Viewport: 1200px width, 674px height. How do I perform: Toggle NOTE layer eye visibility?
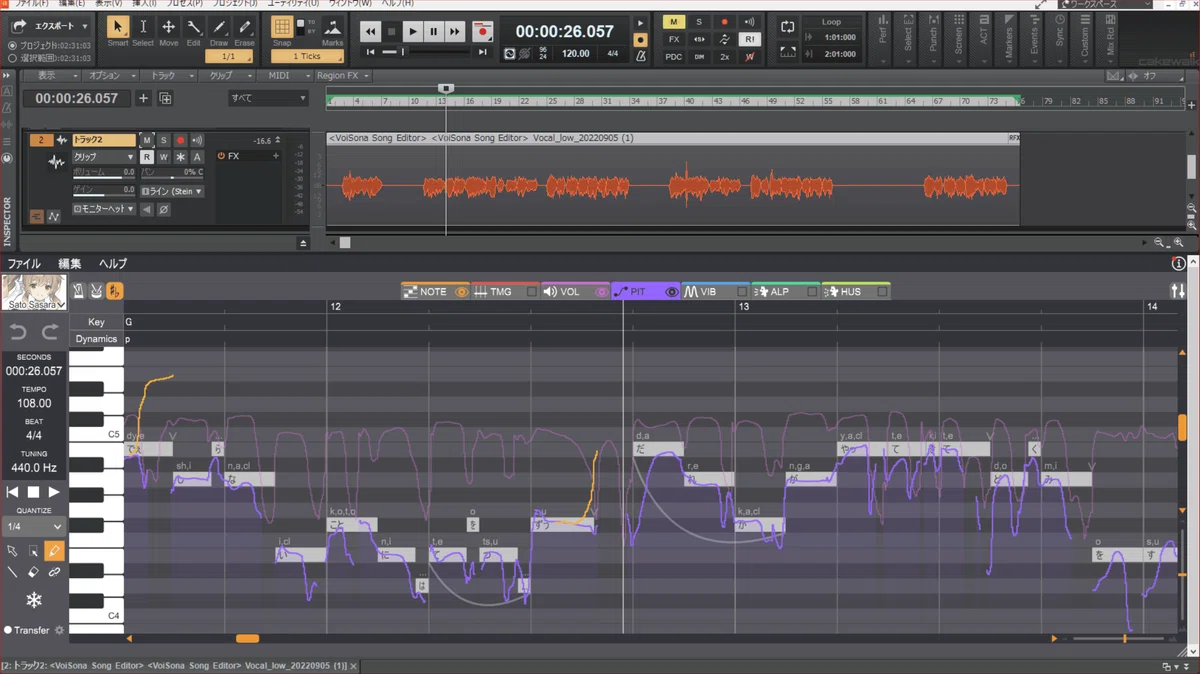point(461,292)
